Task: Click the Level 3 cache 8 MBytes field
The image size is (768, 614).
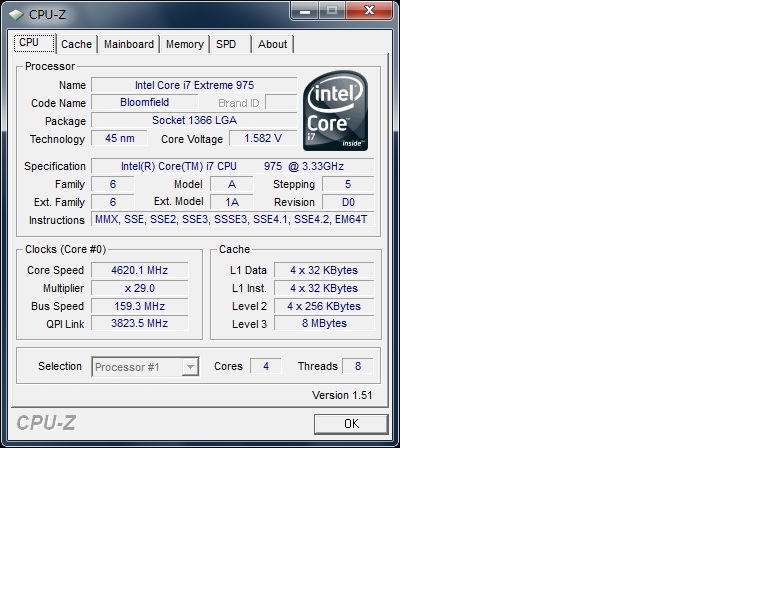Action: click(x=324, y=323)
